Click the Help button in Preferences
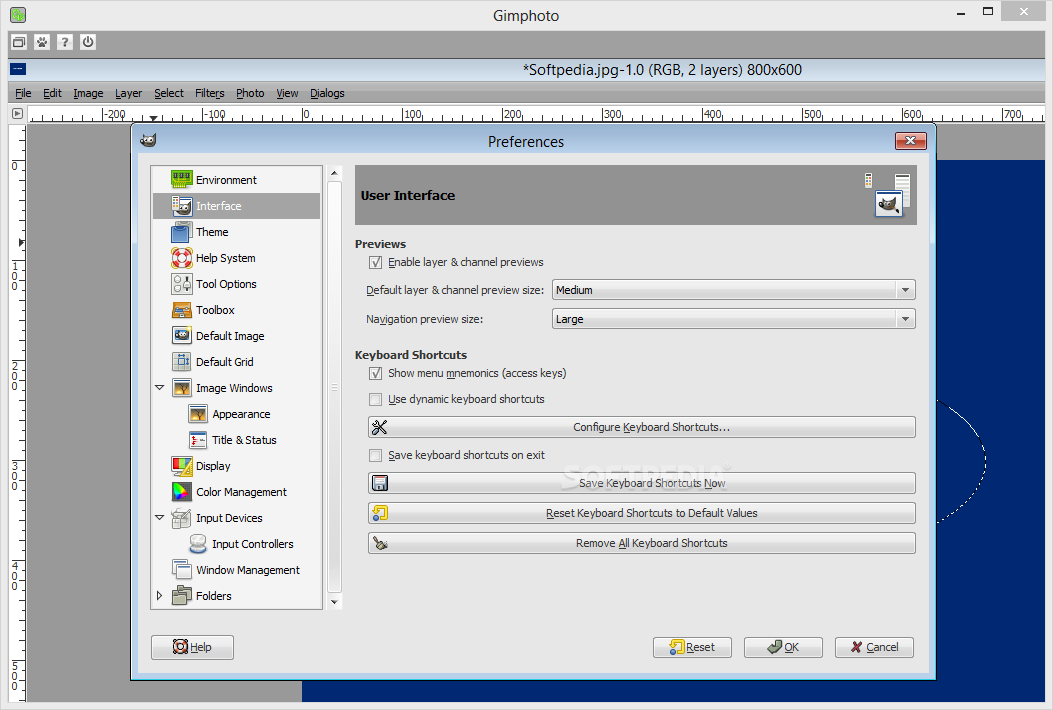The image size is (1053, 710). pyautogui.click(x=192, y=647)
